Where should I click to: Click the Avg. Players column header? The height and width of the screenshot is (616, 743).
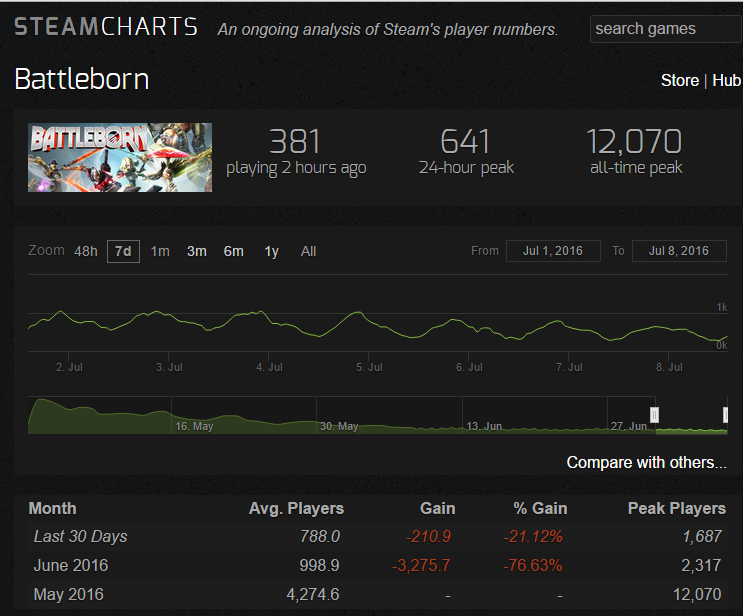[296, 508]
